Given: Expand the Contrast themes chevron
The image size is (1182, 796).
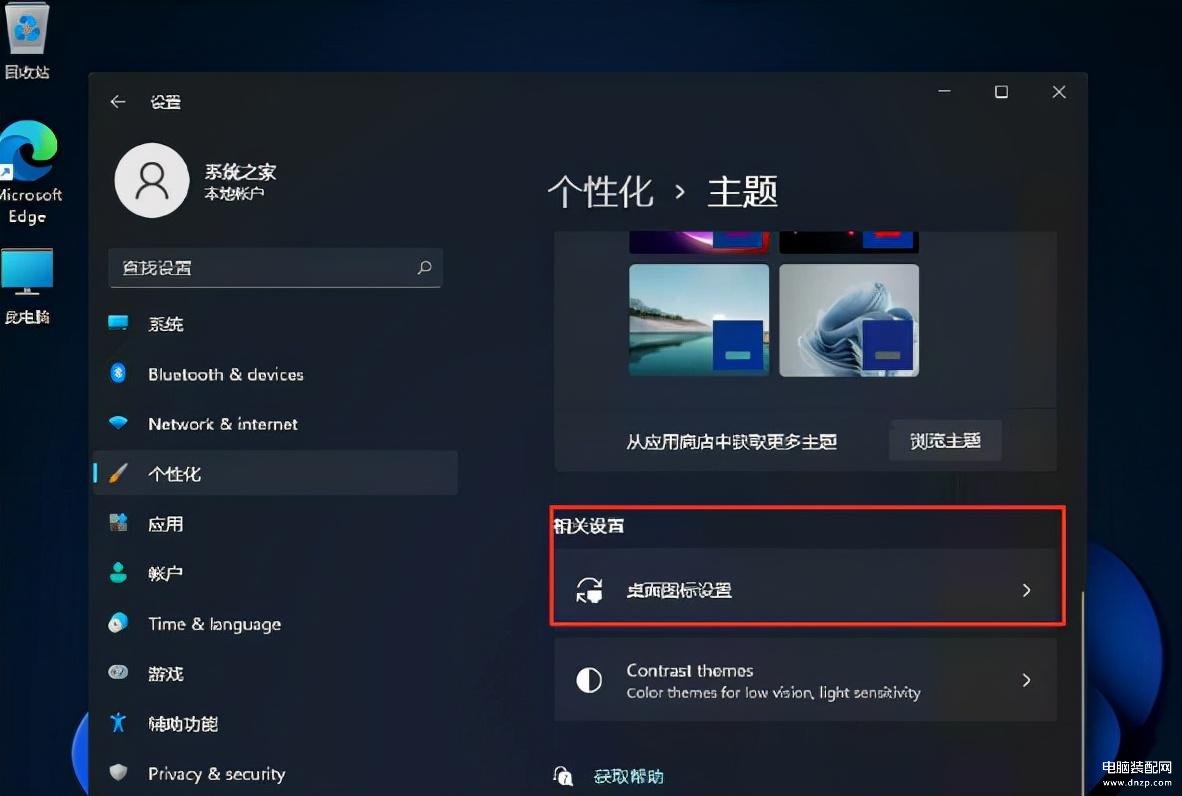Looking at the screenshot, I should [1026, 680].
